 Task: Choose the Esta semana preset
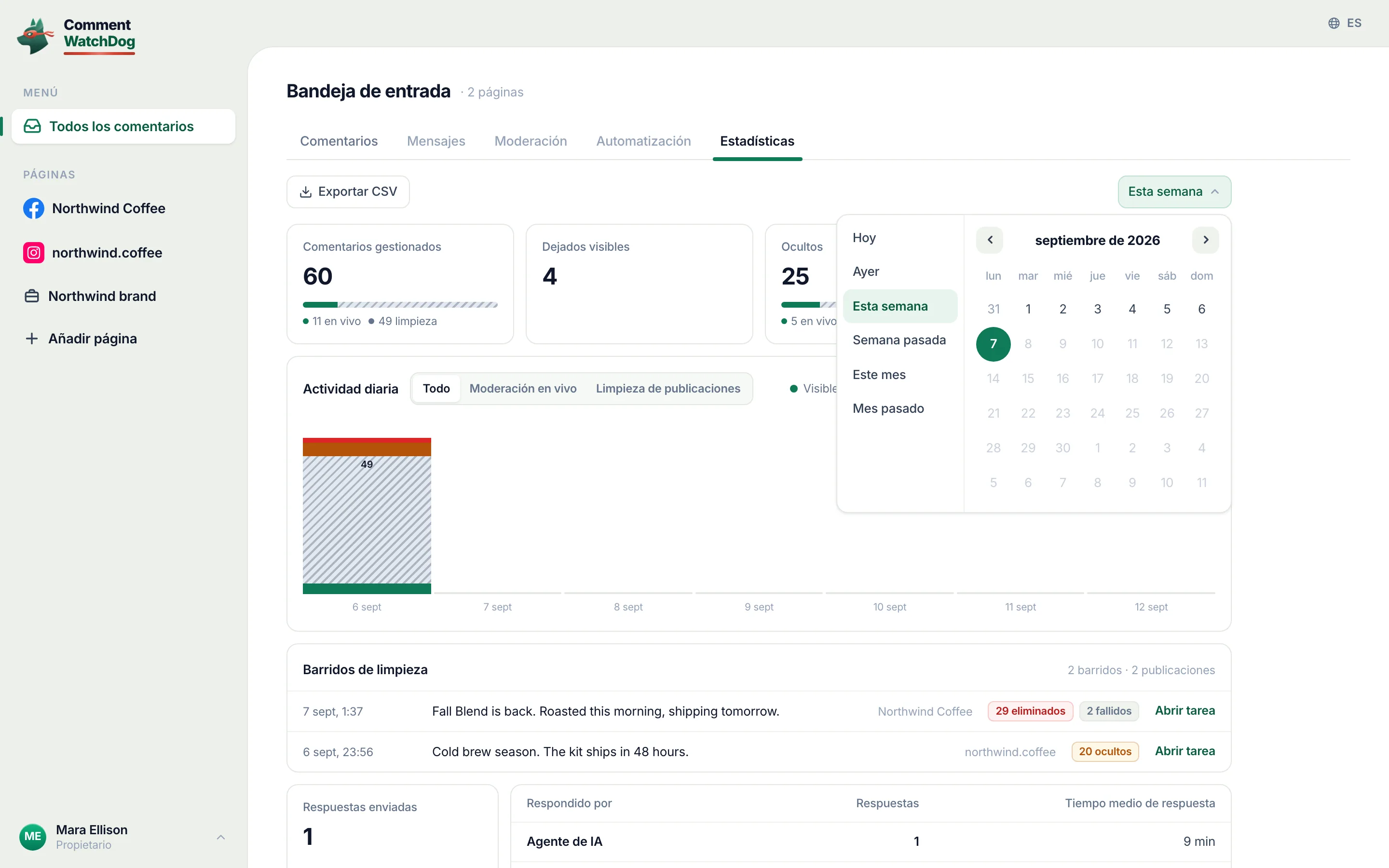click(x=900, y=307)
